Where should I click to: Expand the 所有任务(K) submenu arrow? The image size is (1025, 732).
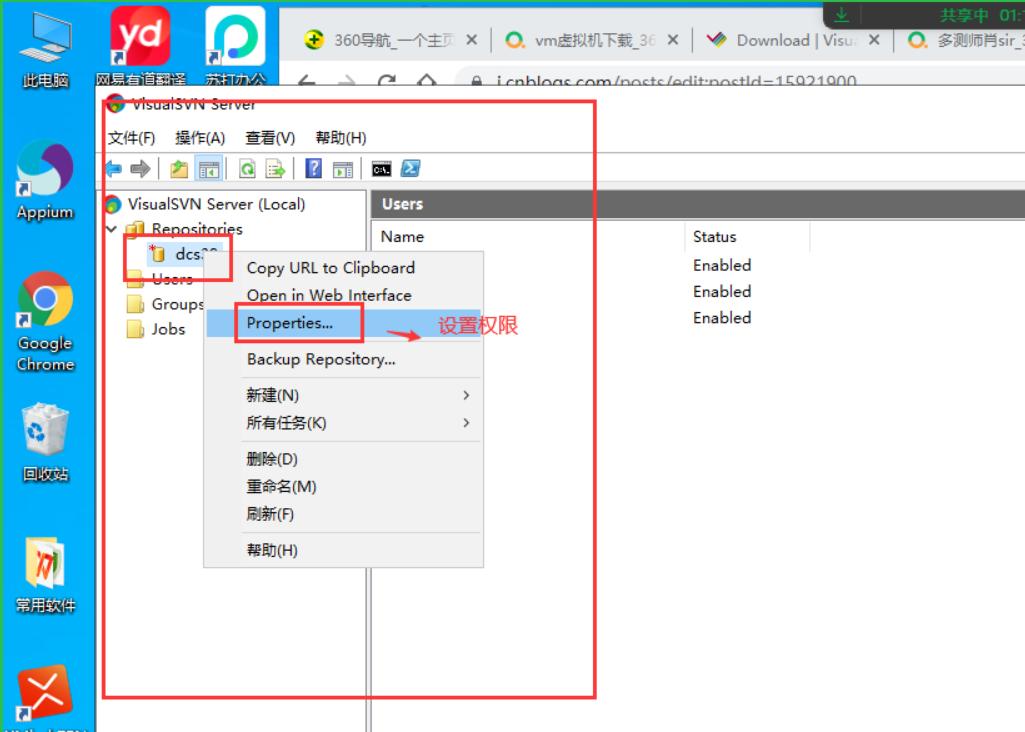pyautogui.click(x=466, y=423)
